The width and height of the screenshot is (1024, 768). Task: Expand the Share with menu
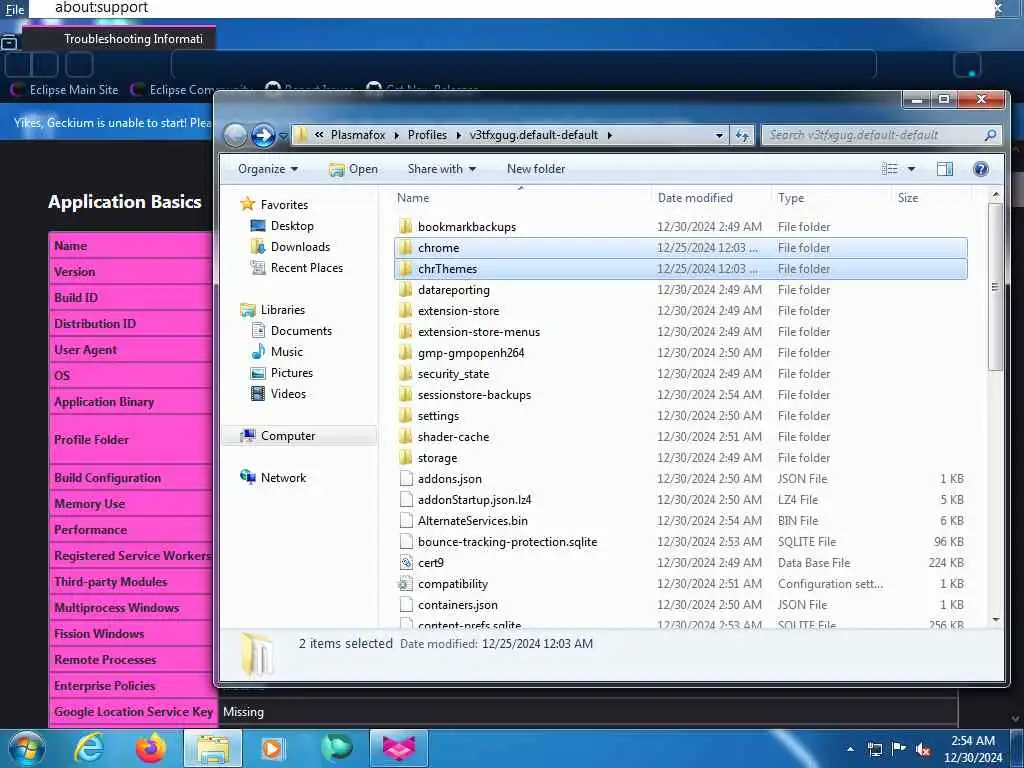click(441, 169)
